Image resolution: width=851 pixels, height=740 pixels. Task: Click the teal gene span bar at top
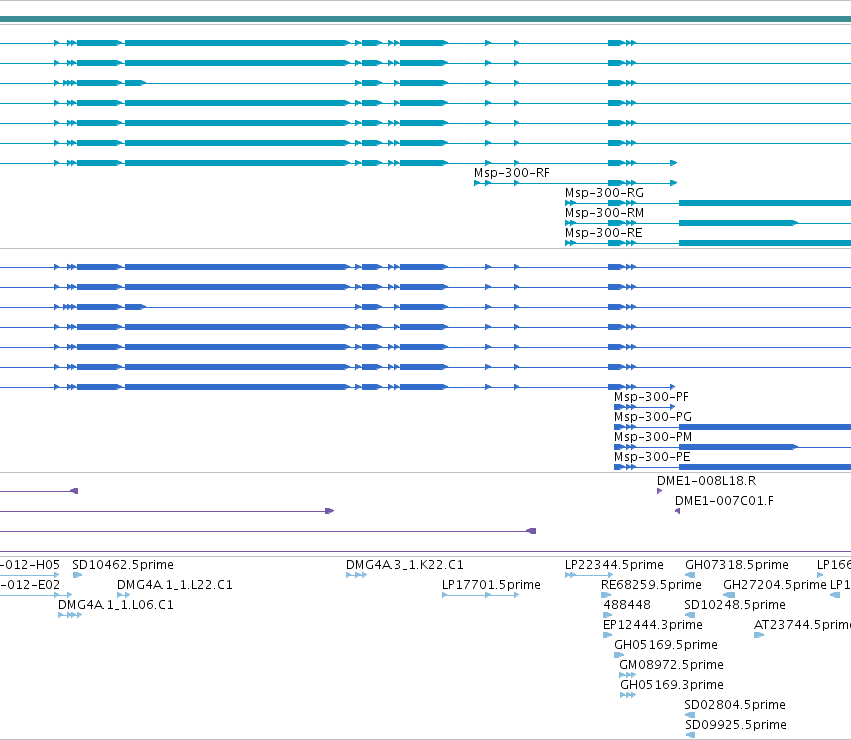(x=426, y=20)
